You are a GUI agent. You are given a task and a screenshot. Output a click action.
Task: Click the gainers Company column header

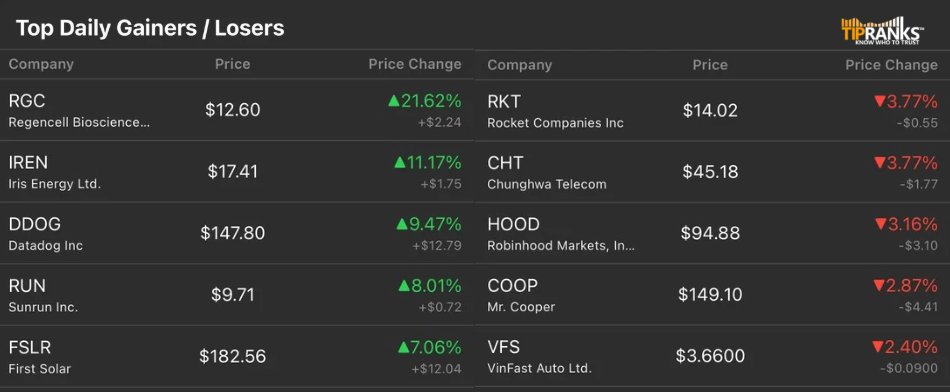tap(41, 64)
